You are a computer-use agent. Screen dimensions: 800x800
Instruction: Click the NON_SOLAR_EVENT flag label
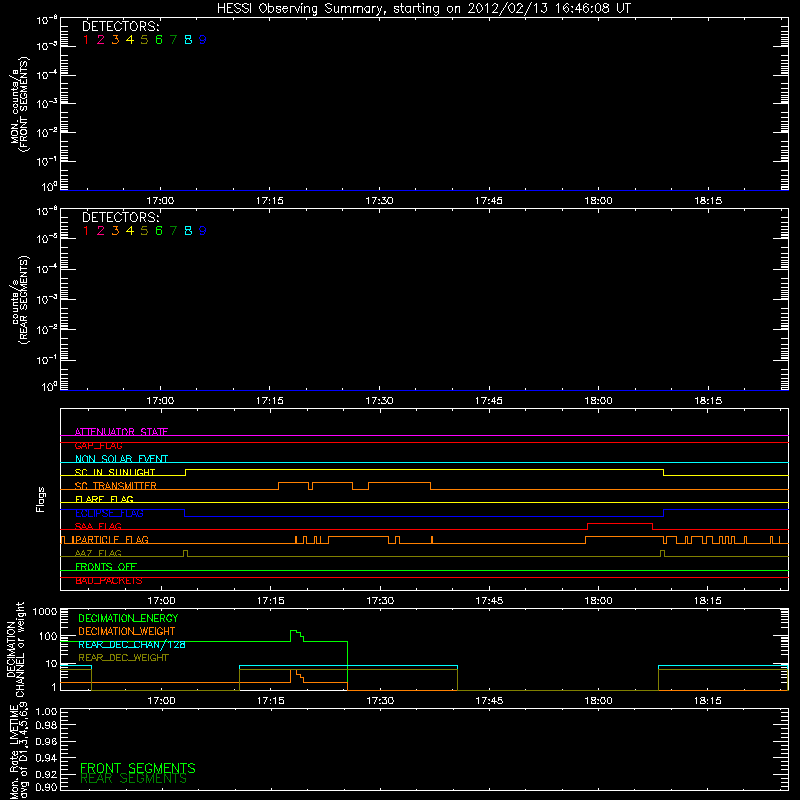coord(121,459)
